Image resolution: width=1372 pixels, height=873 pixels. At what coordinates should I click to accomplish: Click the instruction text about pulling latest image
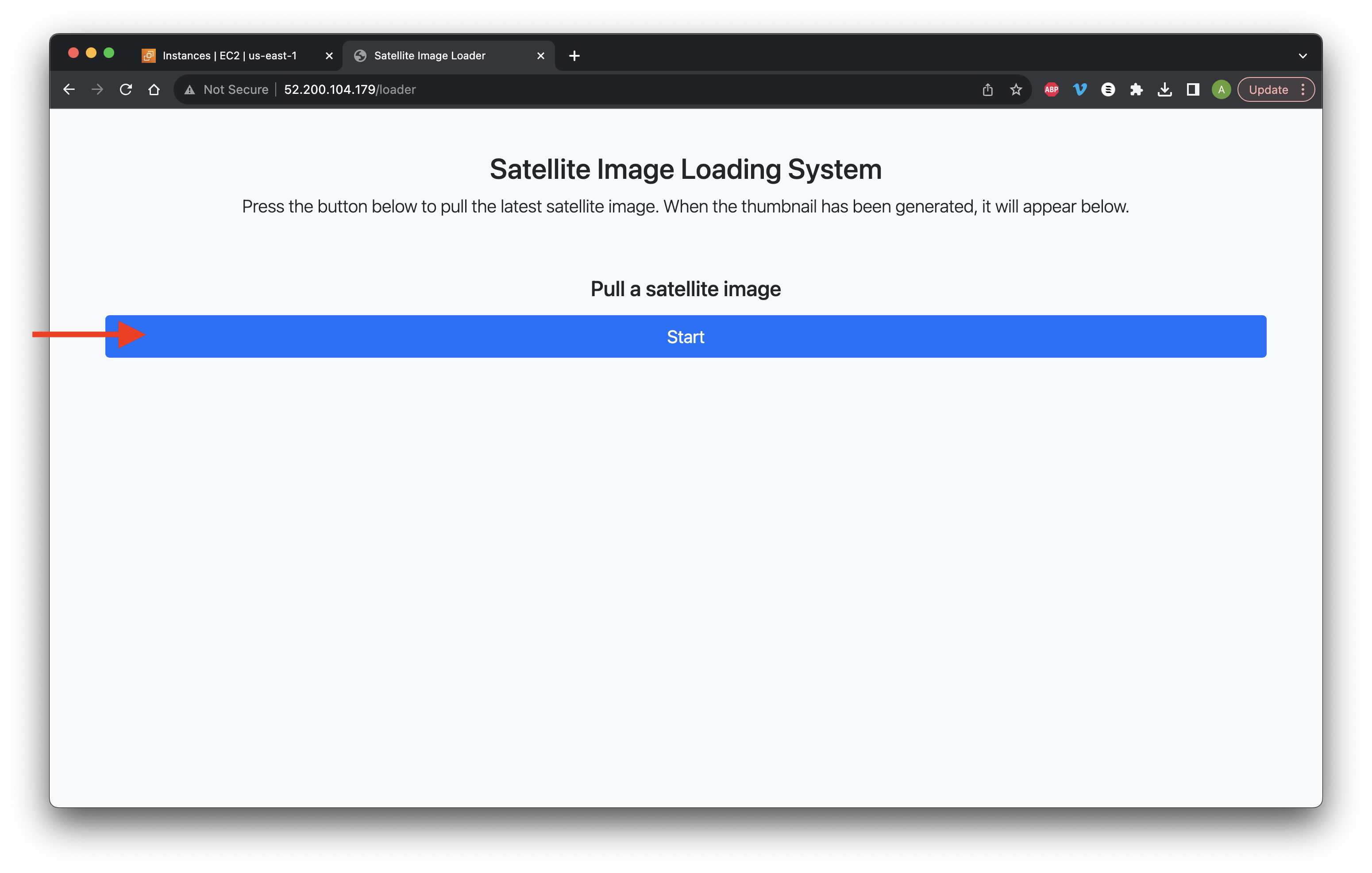pyautogui.click(x=686, y=206)
